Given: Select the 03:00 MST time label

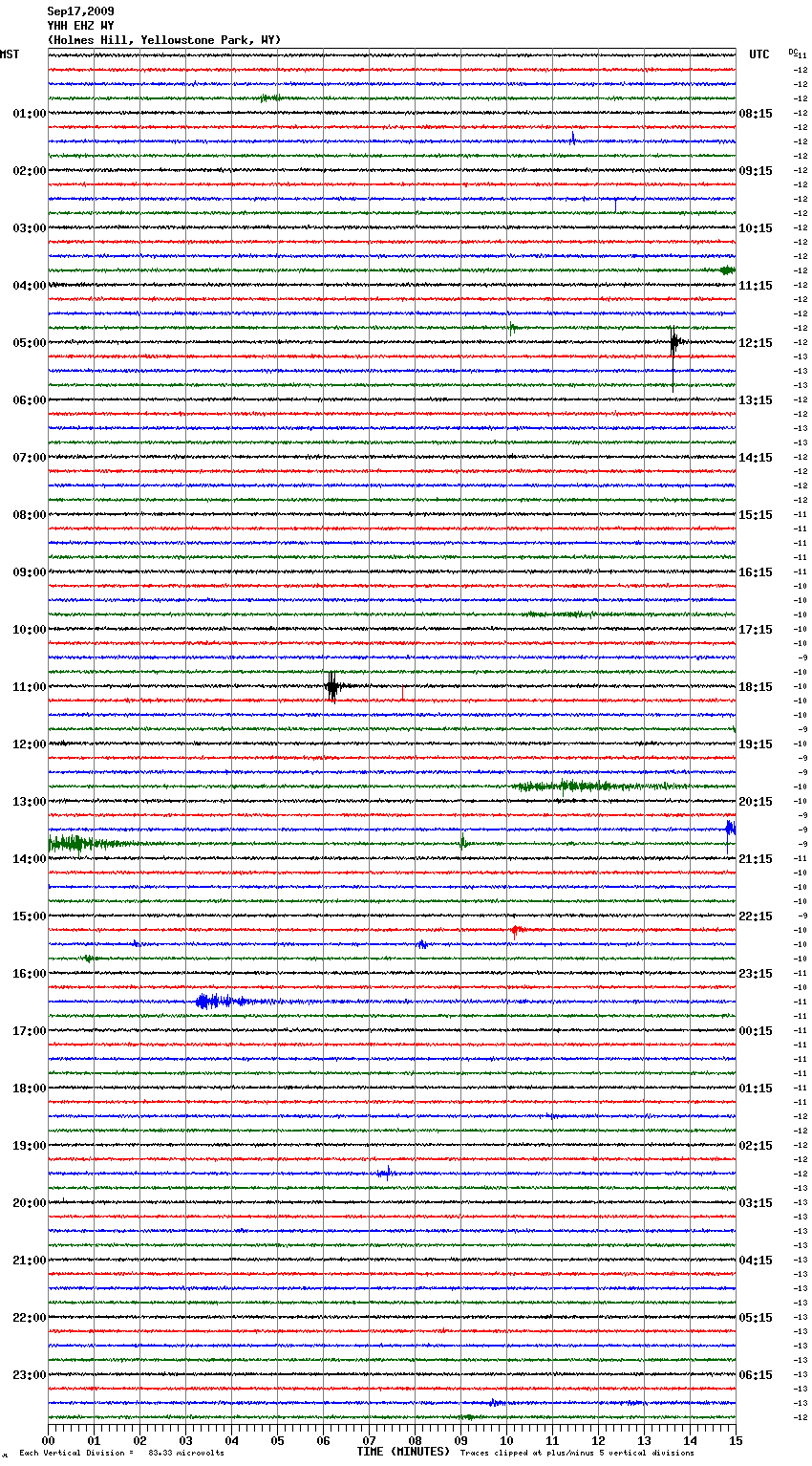Looking at the screenshot, I should [x=30, y=228].
